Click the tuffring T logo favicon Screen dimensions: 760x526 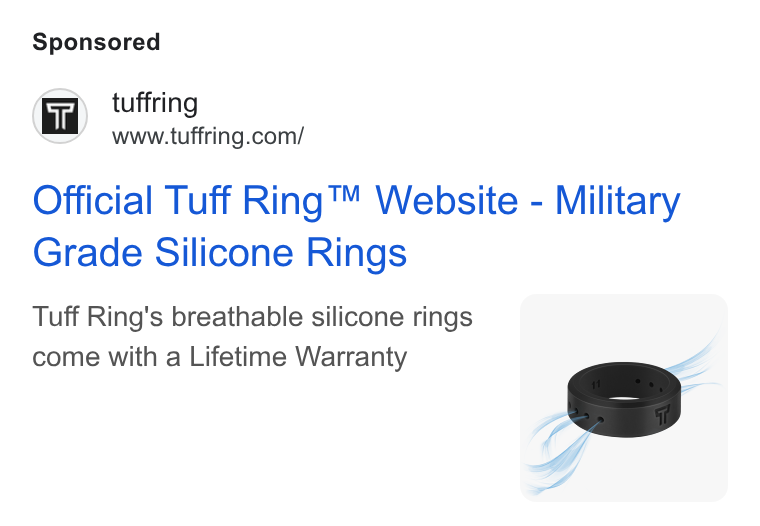(x=60, y=116)
